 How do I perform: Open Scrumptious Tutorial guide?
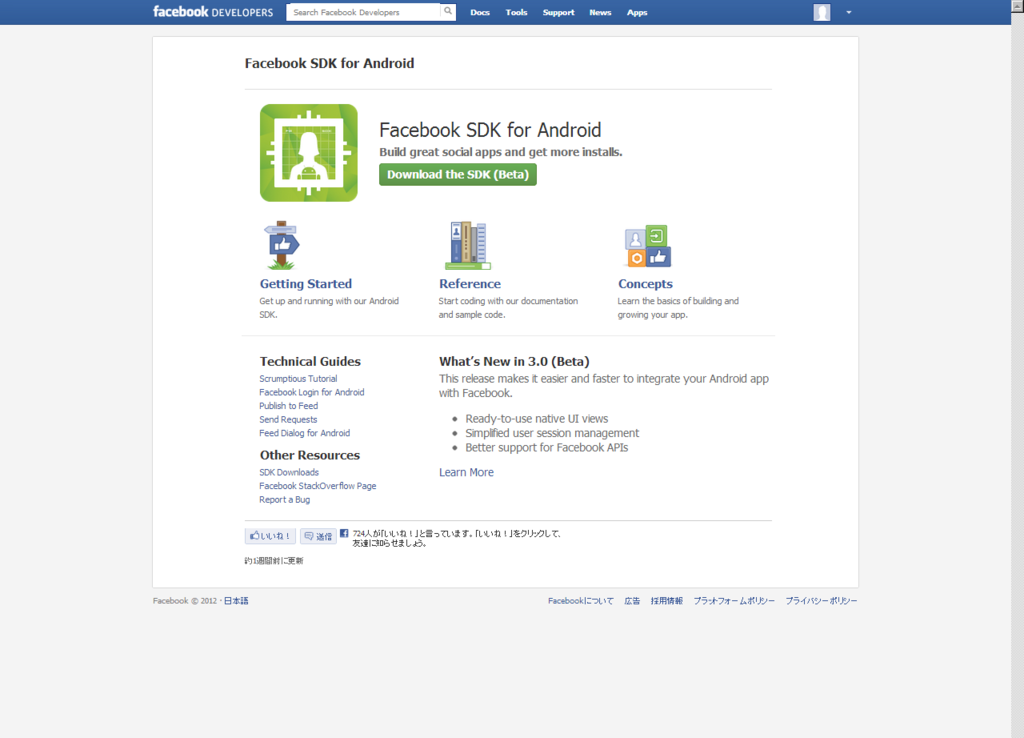coord(298,379)
